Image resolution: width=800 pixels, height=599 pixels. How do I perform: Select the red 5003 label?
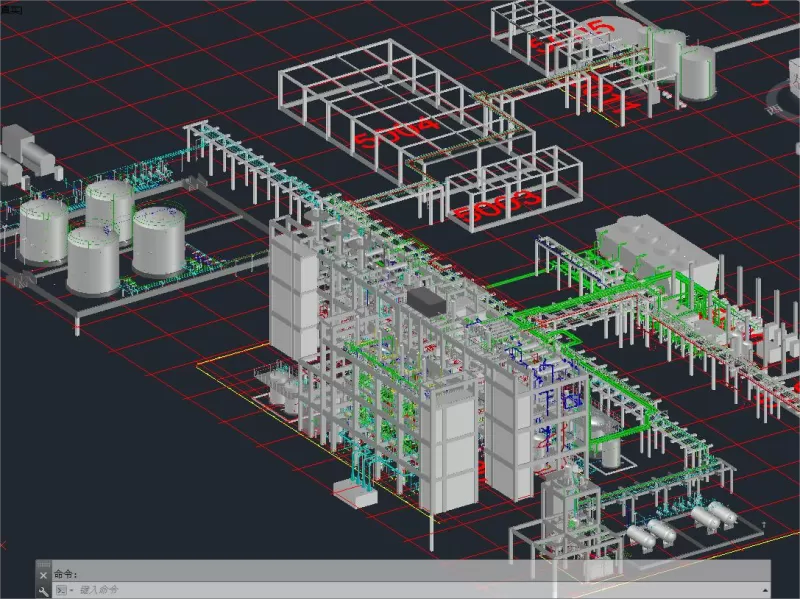click(x=497, y=205)
